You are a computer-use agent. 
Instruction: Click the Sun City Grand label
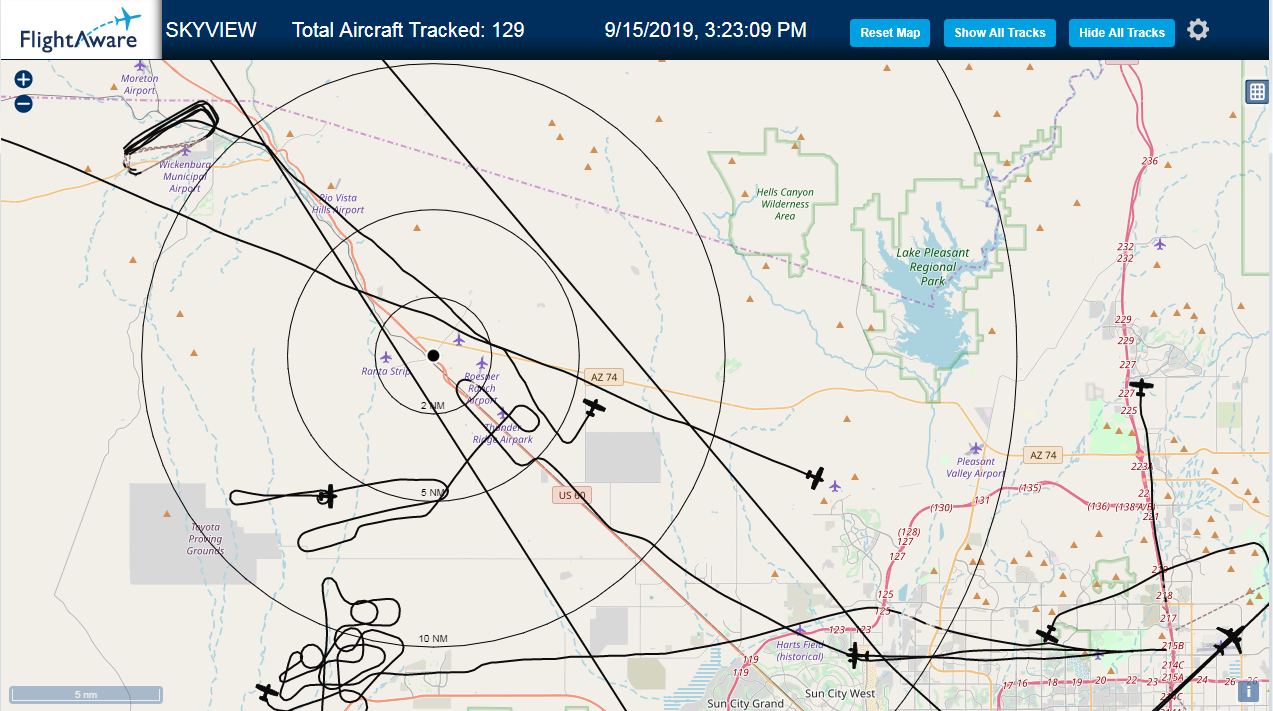pyautogui.click(x=746, y=703)
